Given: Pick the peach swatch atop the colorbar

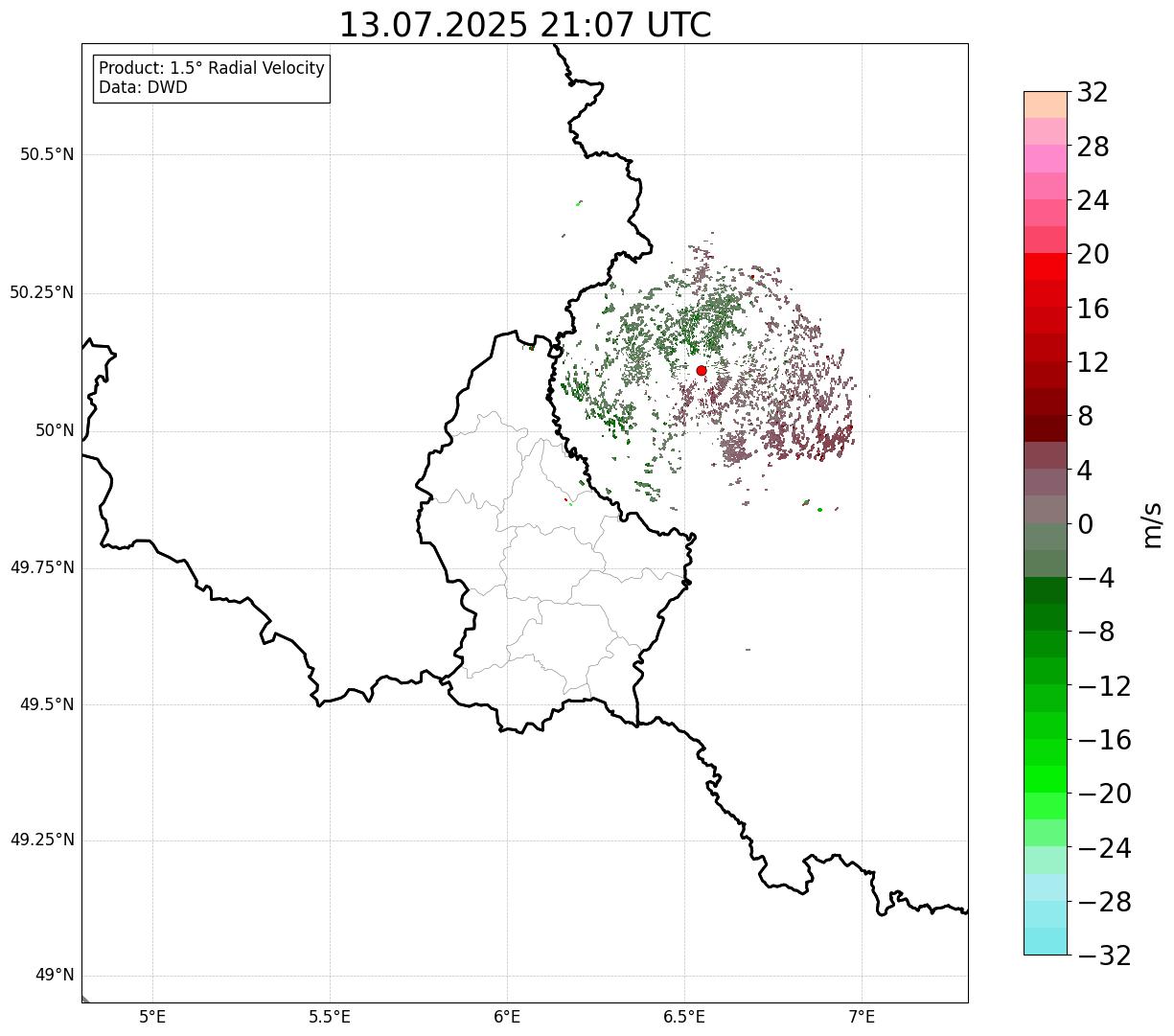Looking at the screenshot, I should click(x=1046, y=104).
